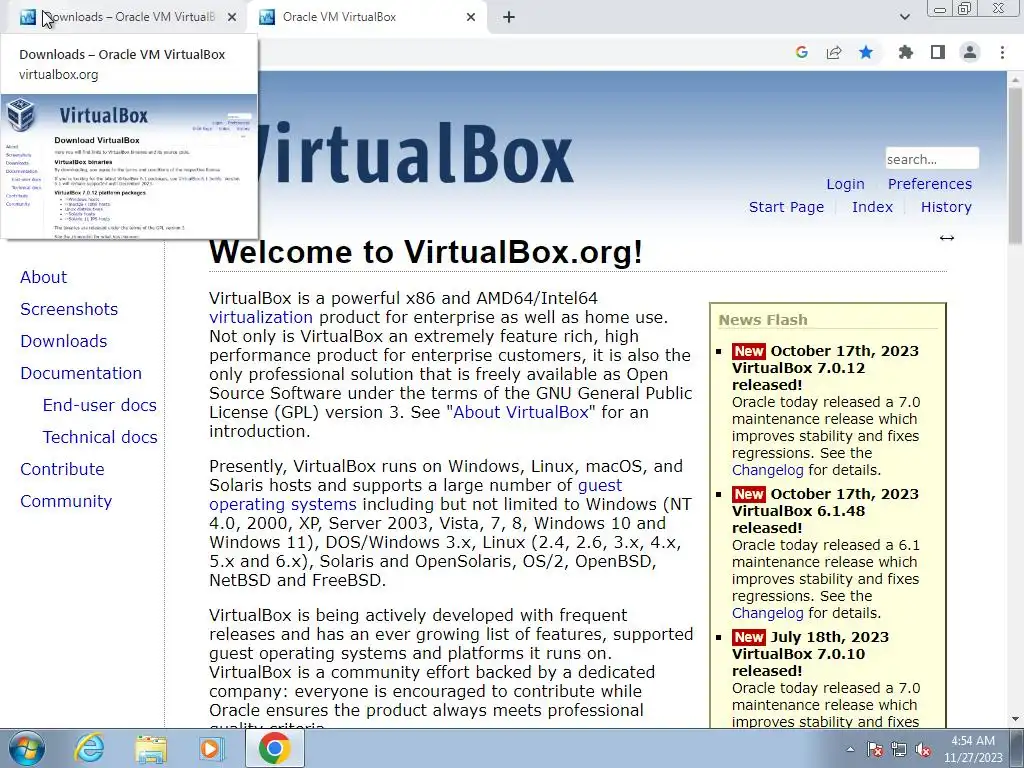
Task: Close the Downloads – Oracle VM VirtualBox tab
Action: [x=232, y=18]
